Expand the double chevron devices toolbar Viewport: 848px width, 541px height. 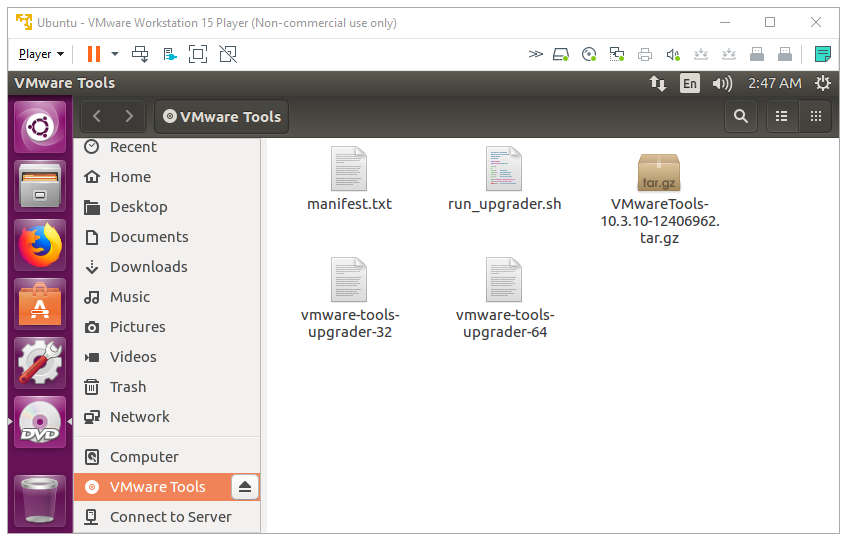point(535,54)
